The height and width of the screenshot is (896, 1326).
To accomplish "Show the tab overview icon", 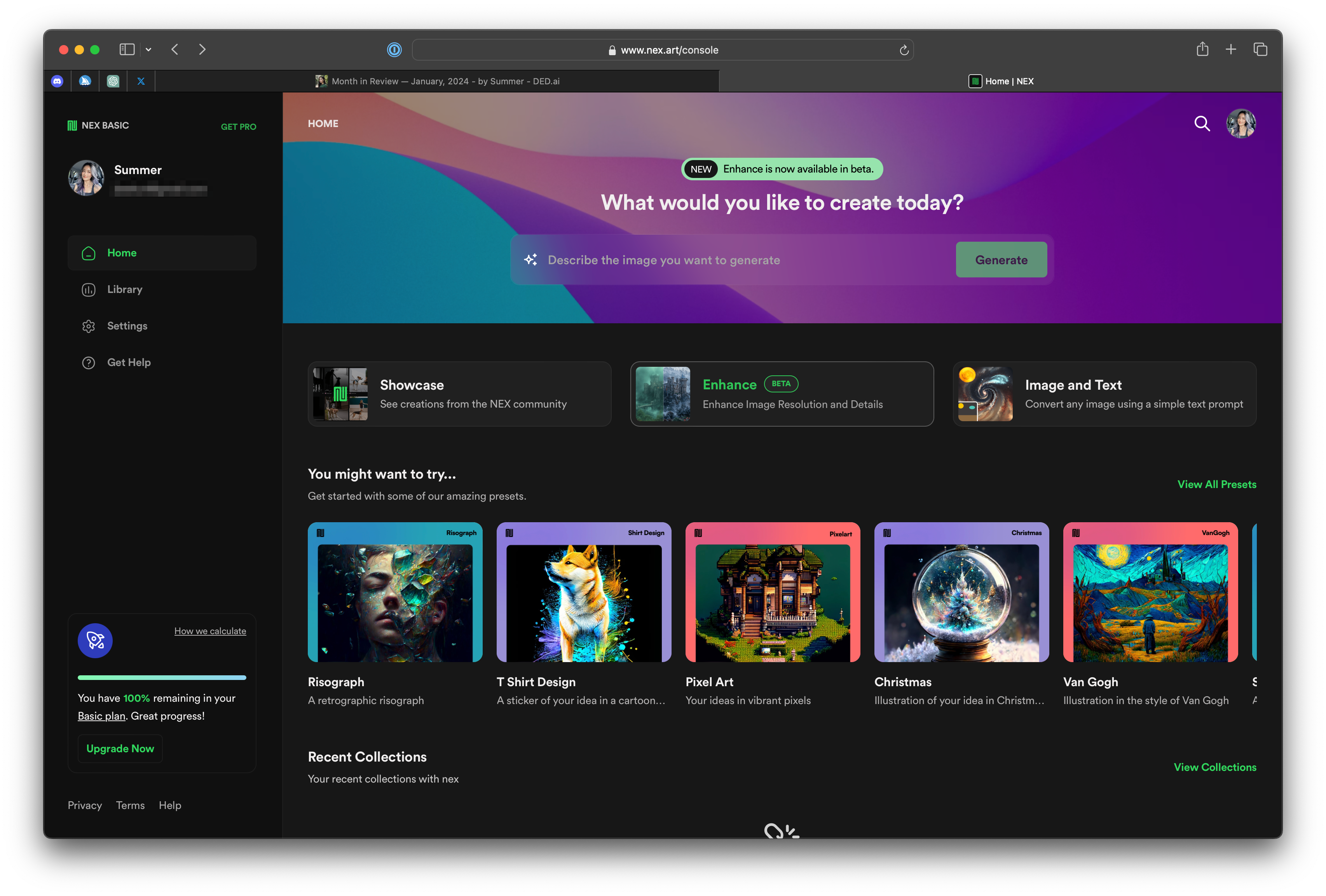I will (1260, 50).
